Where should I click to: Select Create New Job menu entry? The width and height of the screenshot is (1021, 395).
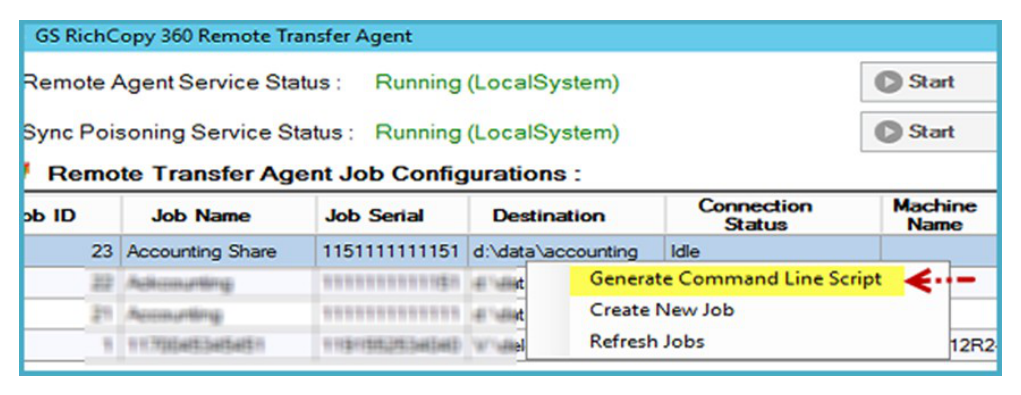[x=662, y=310]
